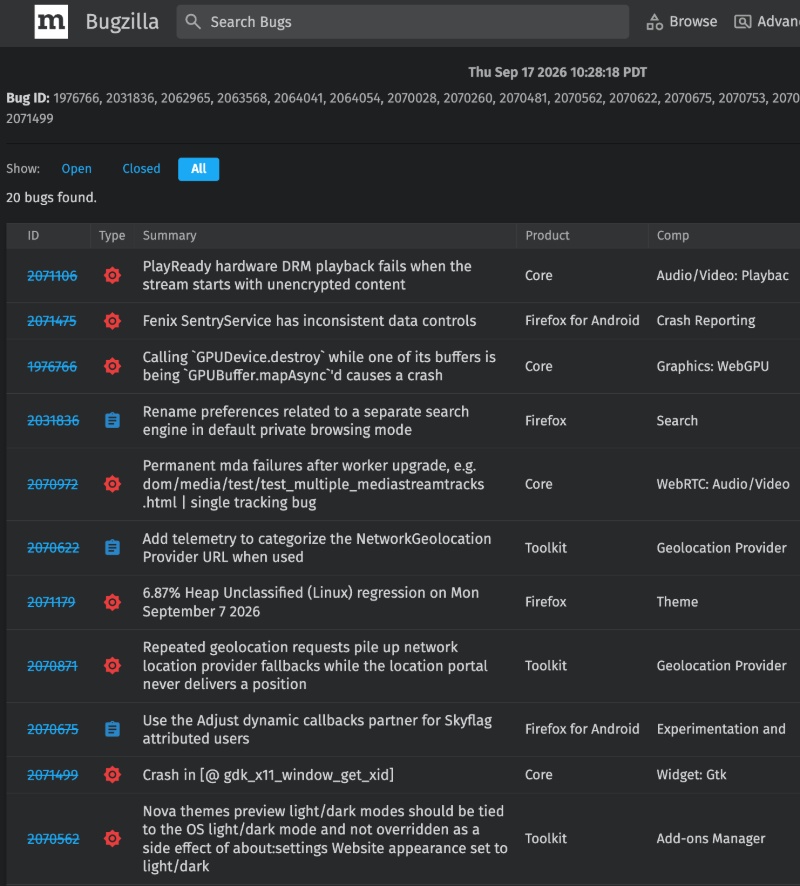Click the Mozilla 'm' logo icon

51,22
